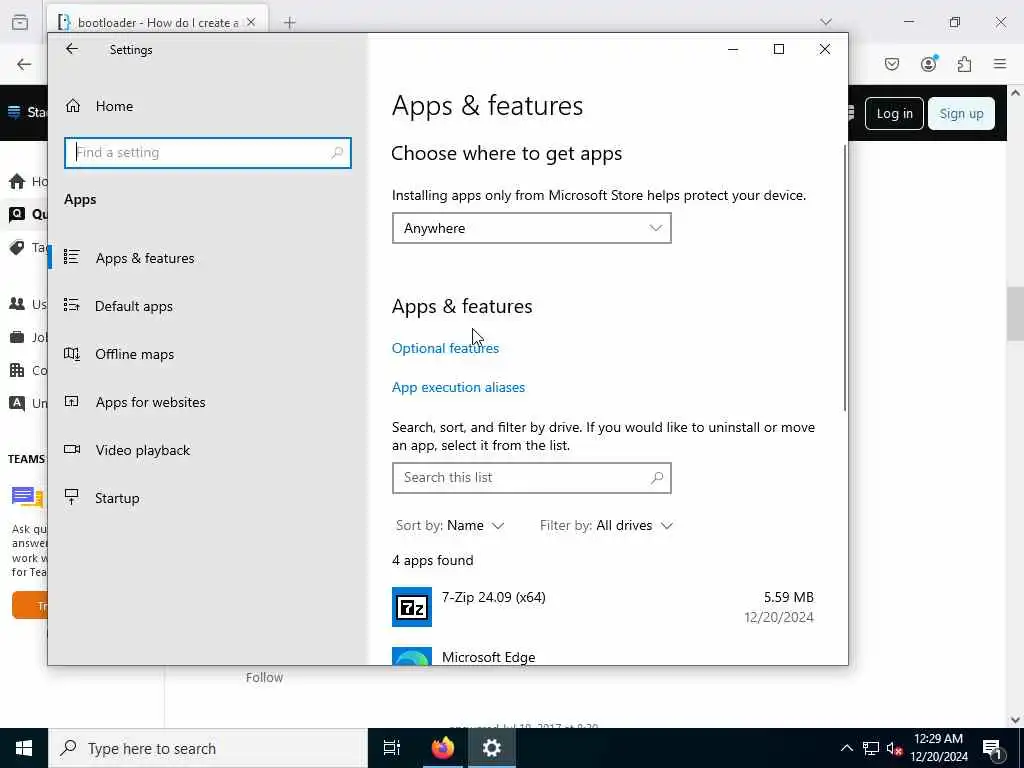Click Log in on browser page

tap(894, 114)
